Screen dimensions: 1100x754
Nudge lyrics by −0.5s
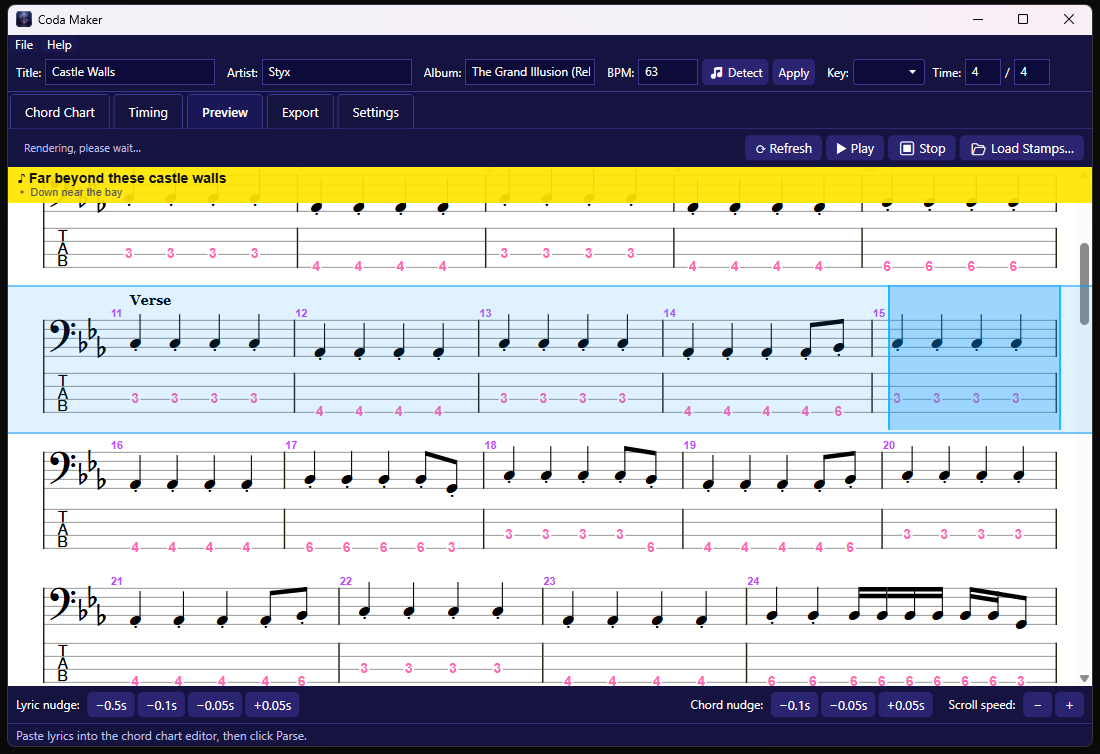coord(111,705)
